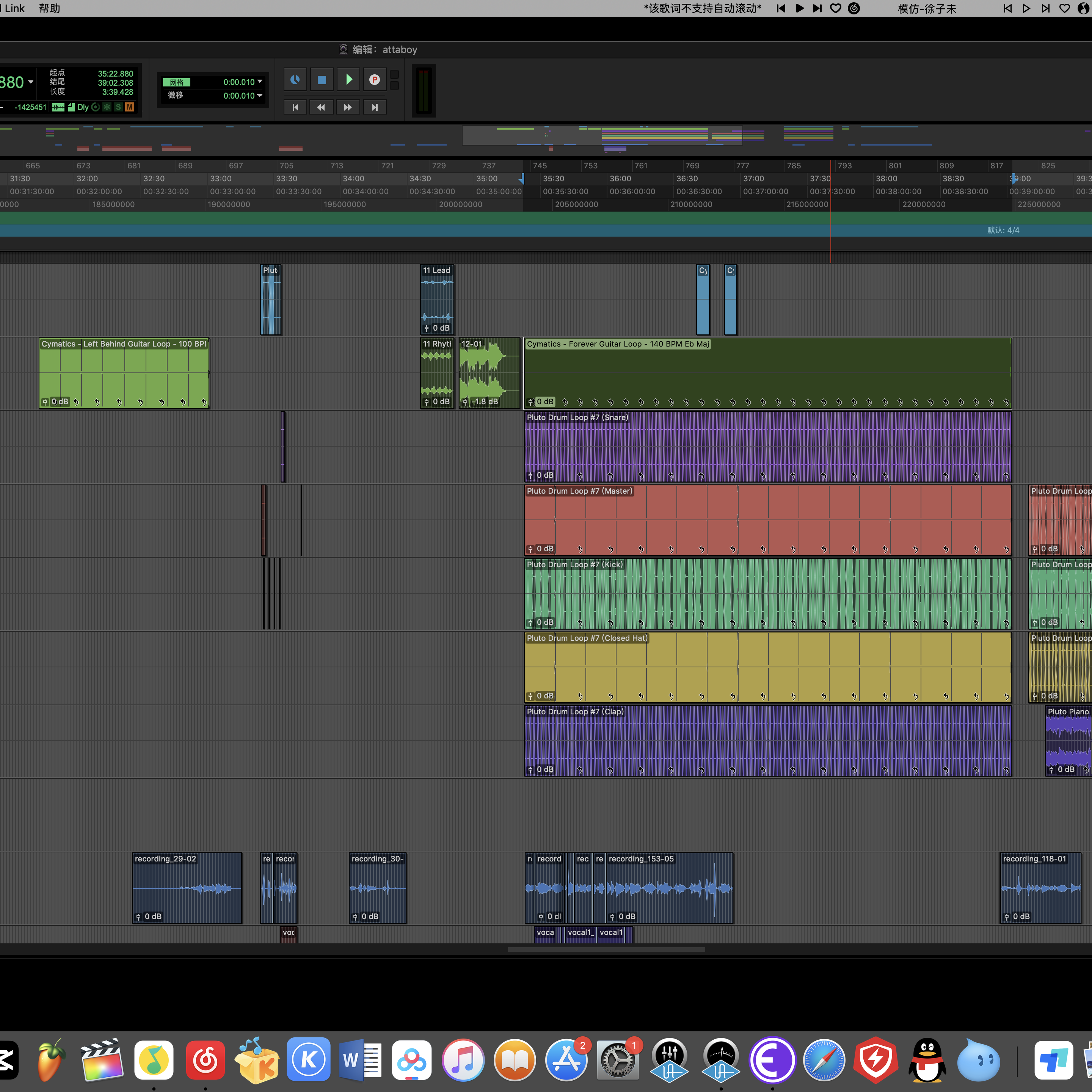Open QQ penguin app from the Dock

927,1061
